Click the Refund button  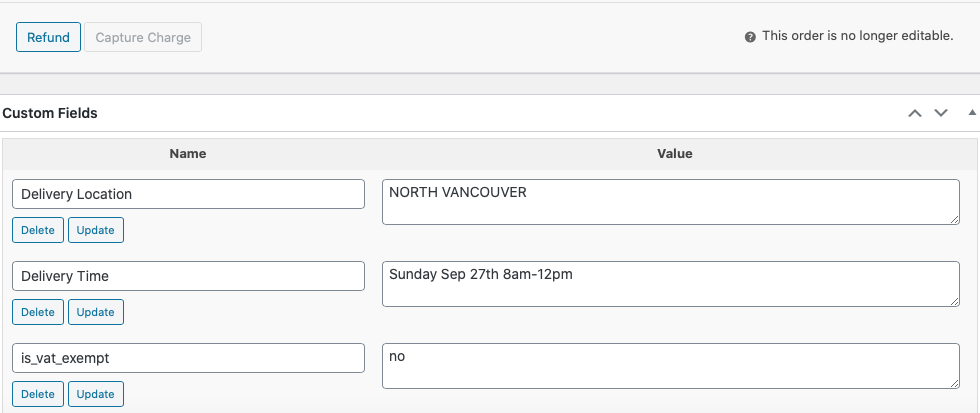48,38
